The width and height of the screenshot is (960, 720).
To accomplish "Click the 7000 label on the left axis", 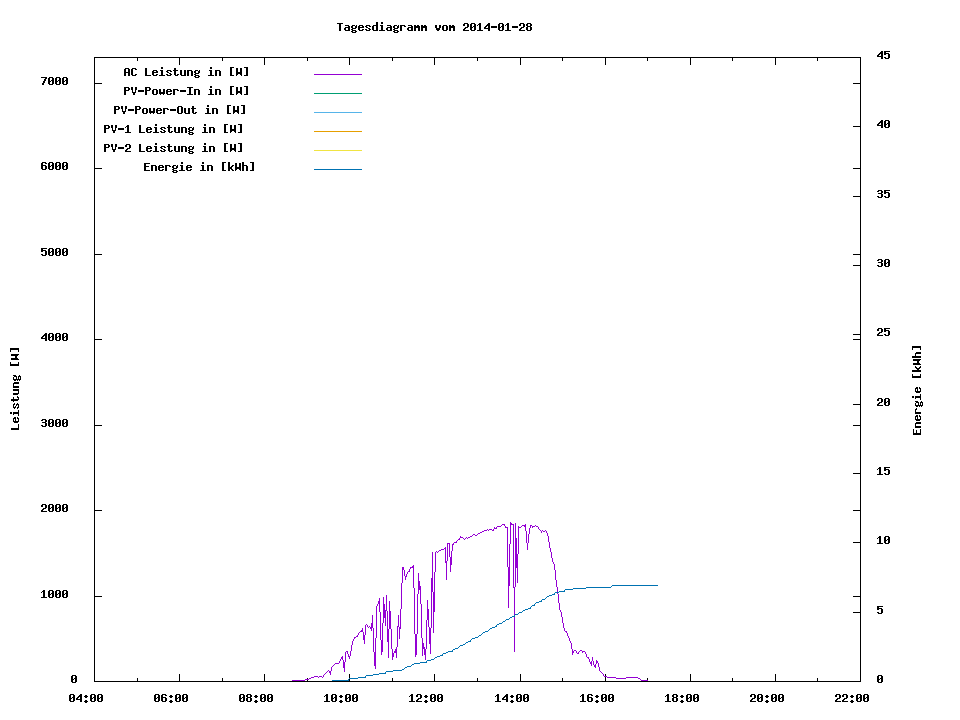I will coord(54,82).
